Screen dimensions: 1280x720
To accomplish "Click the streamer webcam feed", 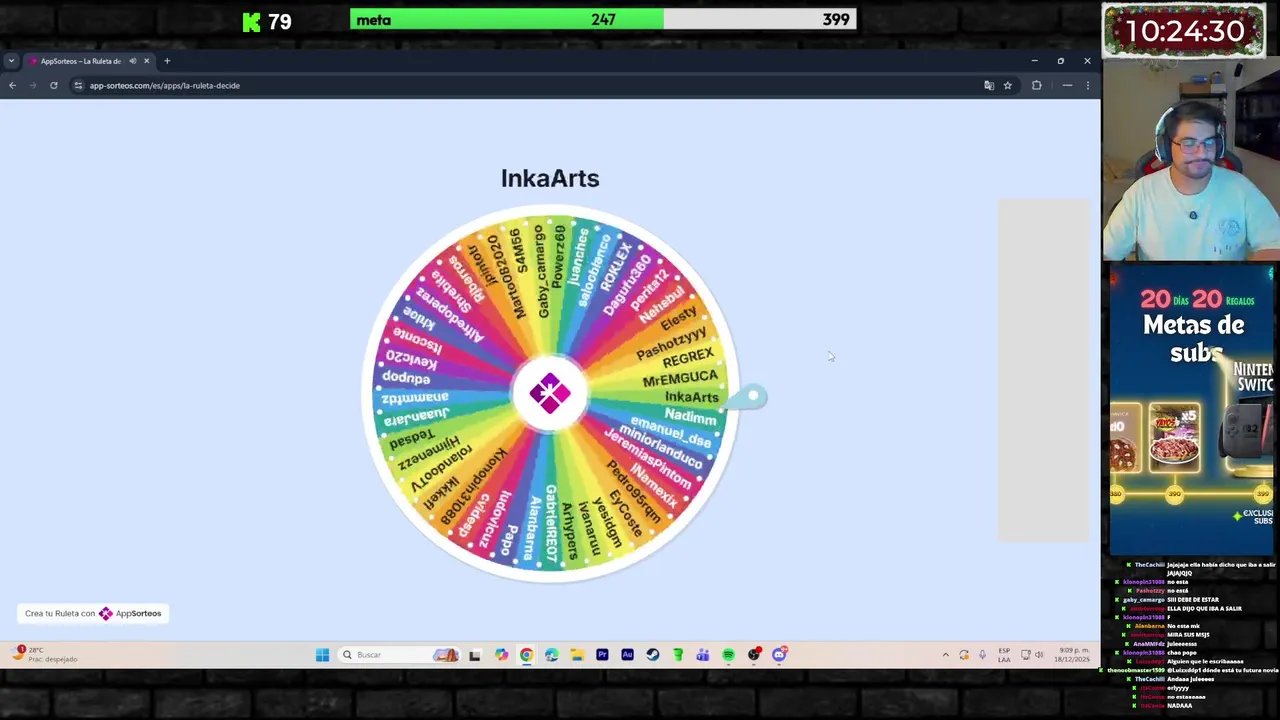I will click(x=1190, y=160).
